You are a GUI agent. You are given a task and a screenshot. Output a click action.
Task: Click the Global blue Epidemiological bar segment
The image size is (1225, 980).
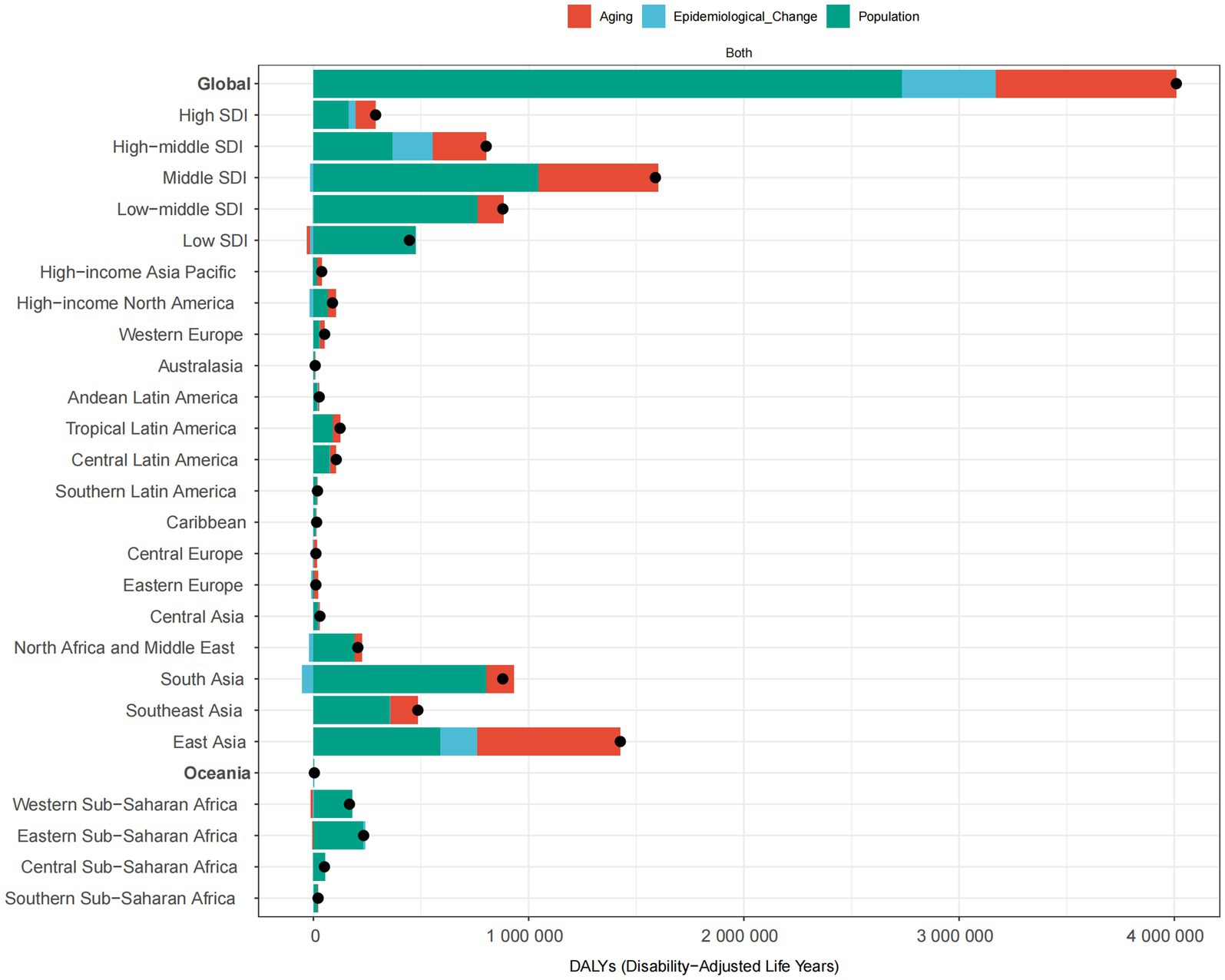pos(949,84)
